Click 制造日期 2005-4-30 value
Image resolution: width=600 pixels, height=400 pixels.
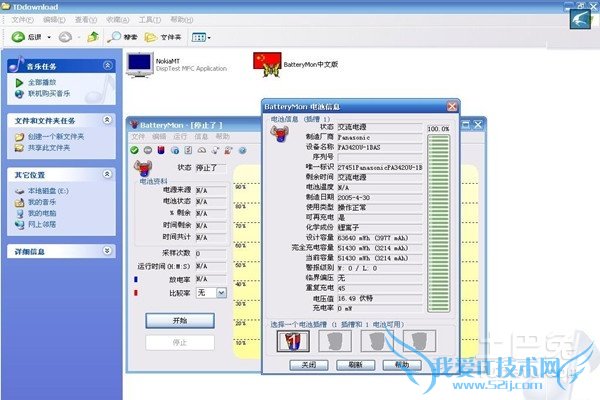(x=380, y=198)
